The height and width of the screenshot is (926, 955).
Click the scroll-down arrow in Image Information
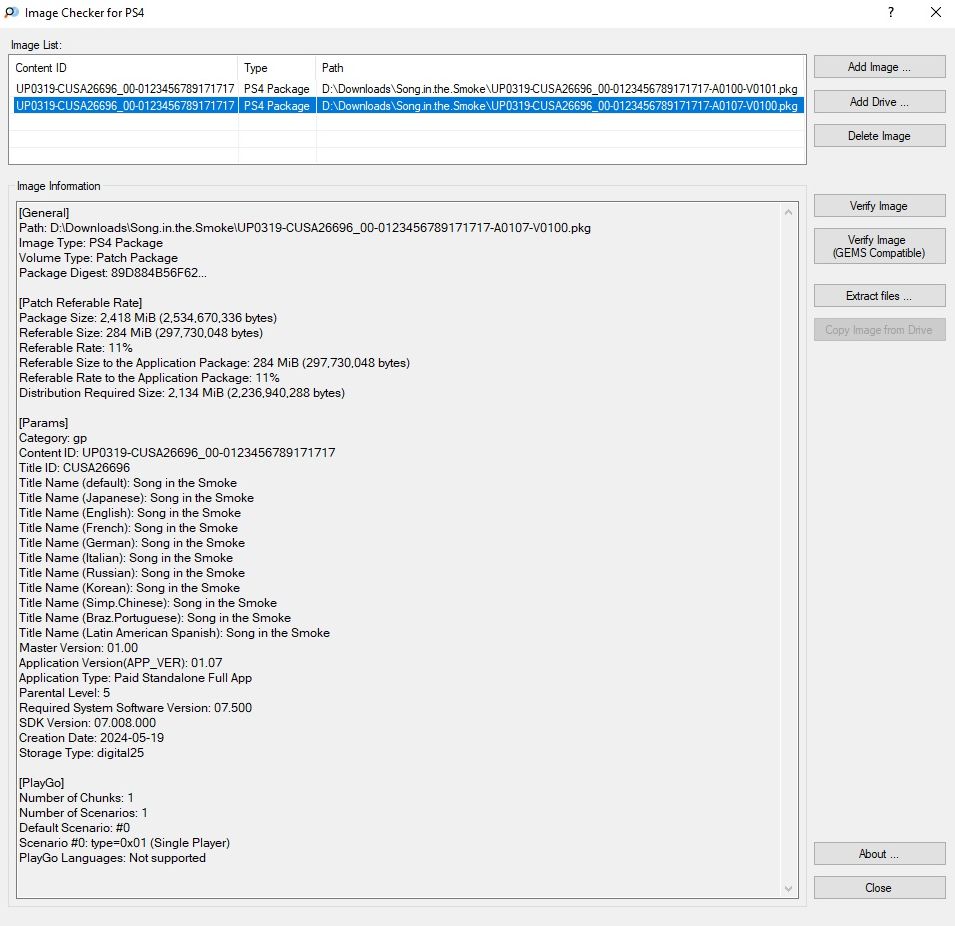(x=789, y=889)
